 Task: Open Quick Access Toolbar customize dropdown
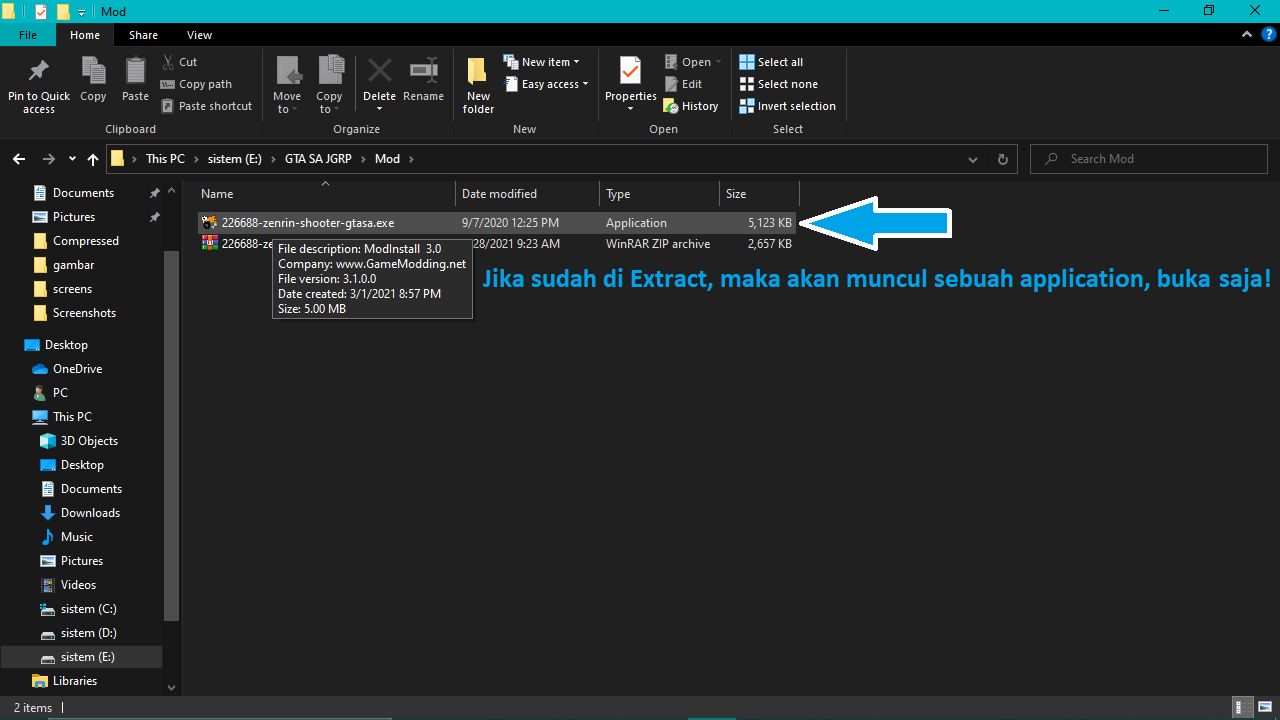click(82, 12)
